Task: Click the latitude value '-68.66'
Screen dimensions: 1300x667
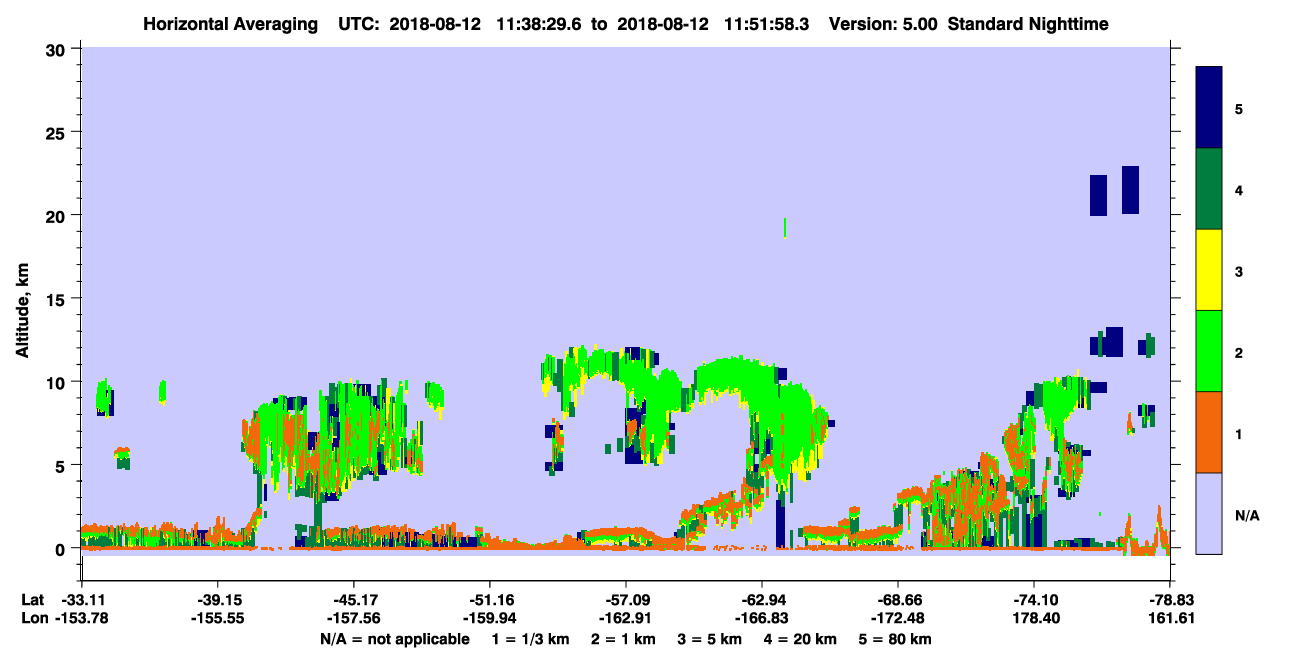Action: click(898, 600)
